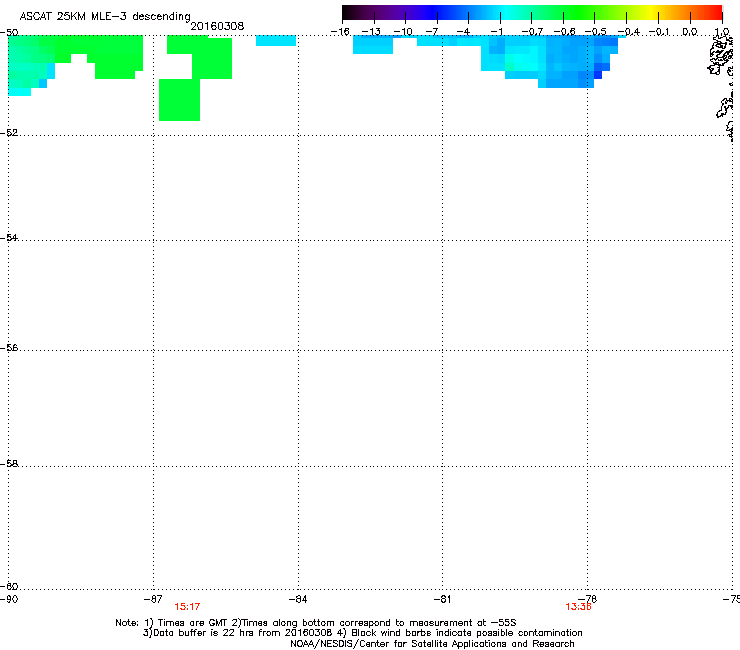Click the -54 latitude axis label
The width and height of the screenshot is (740, 650).
9,238
